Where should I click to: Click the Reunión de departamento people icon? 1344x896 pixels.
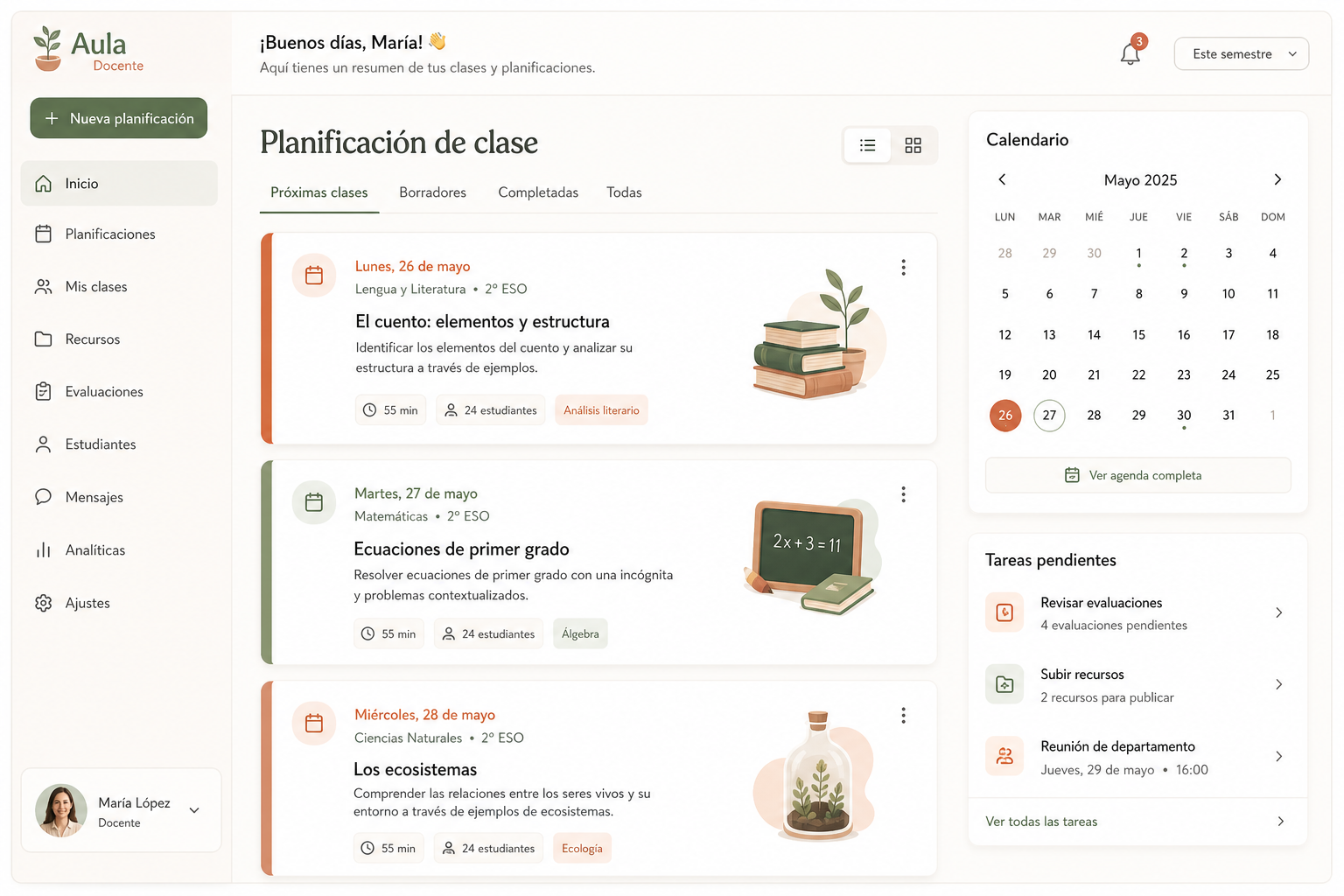coord(1004,756)
